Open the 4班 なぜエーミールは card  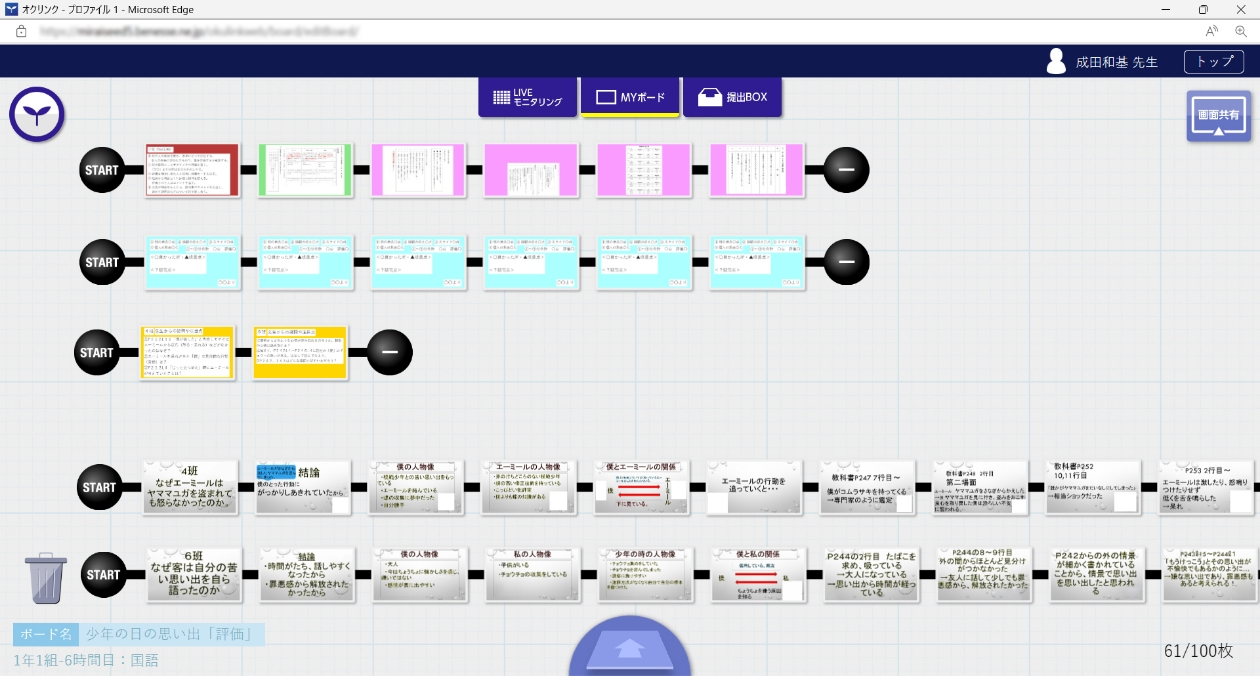coord(189,487)
